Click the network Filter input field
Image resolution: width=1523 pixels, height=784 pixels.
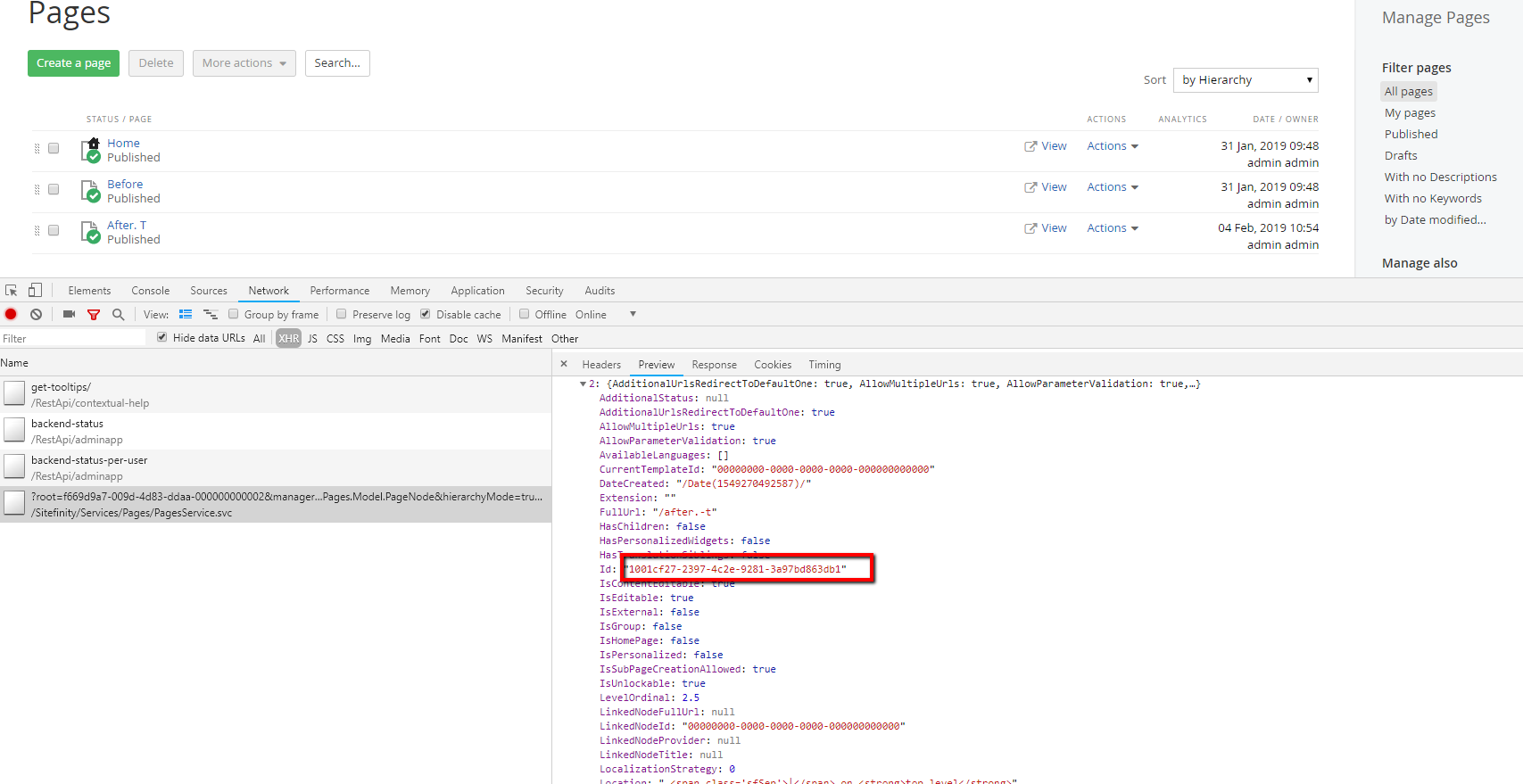(x=73, y=338)
